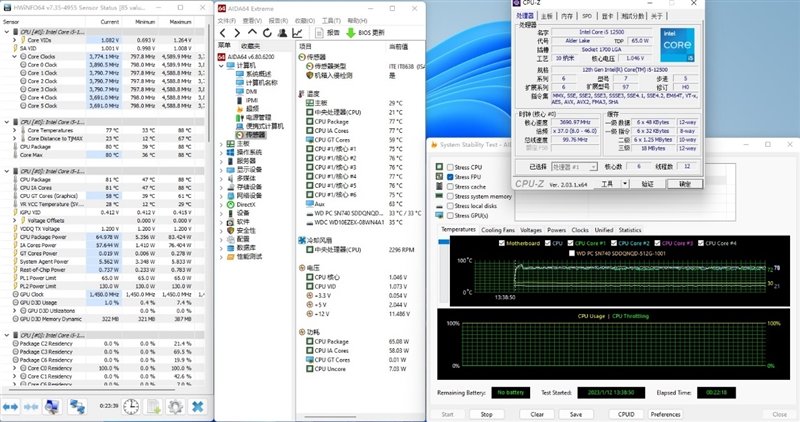The image size is (800, 422).
Task: Toggle CPU Core #1 graph checkbox
Action: [x=570, y=243]
